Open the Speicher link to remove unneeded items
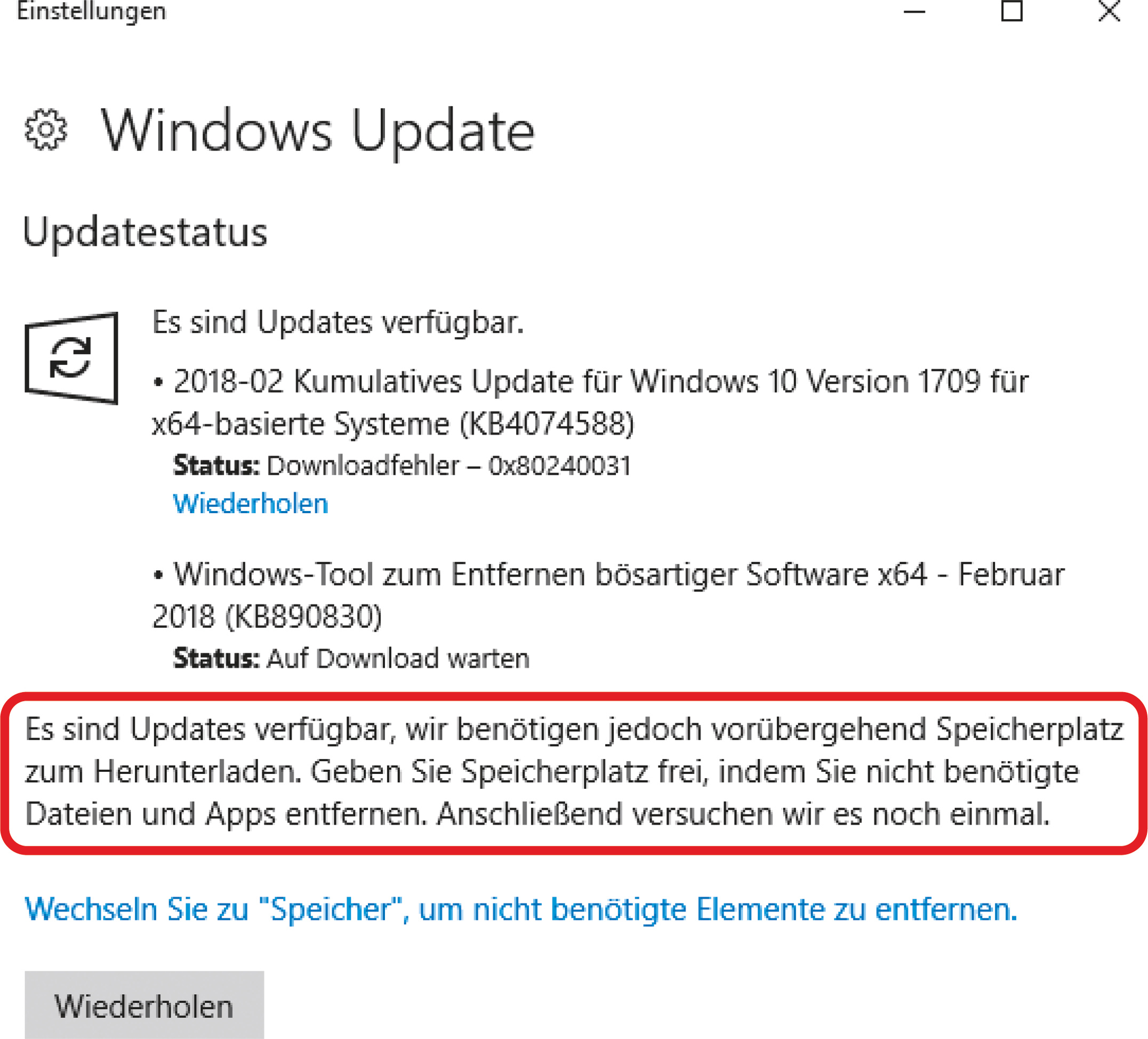The image size is (1148, 1039). [520, 909]
